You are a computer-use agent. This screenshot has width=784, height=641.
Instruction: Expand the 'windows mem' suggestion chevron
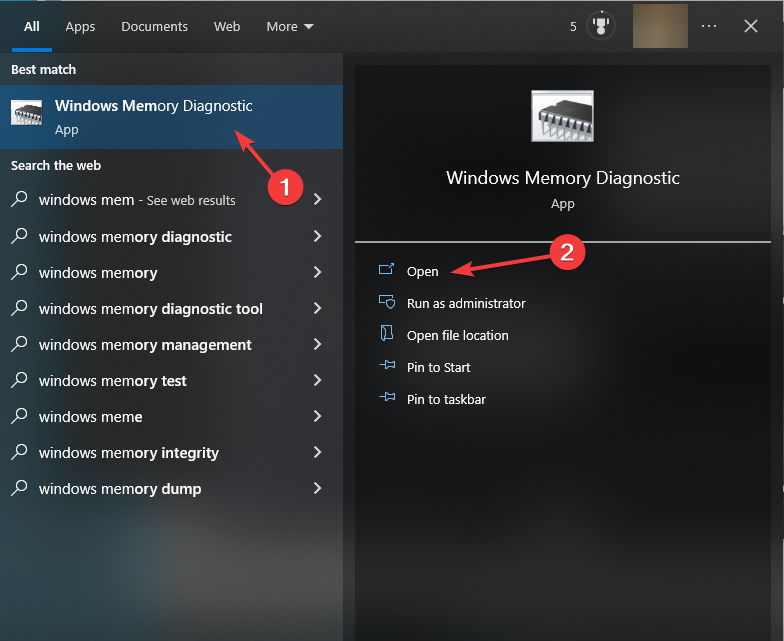pos(318,200)
